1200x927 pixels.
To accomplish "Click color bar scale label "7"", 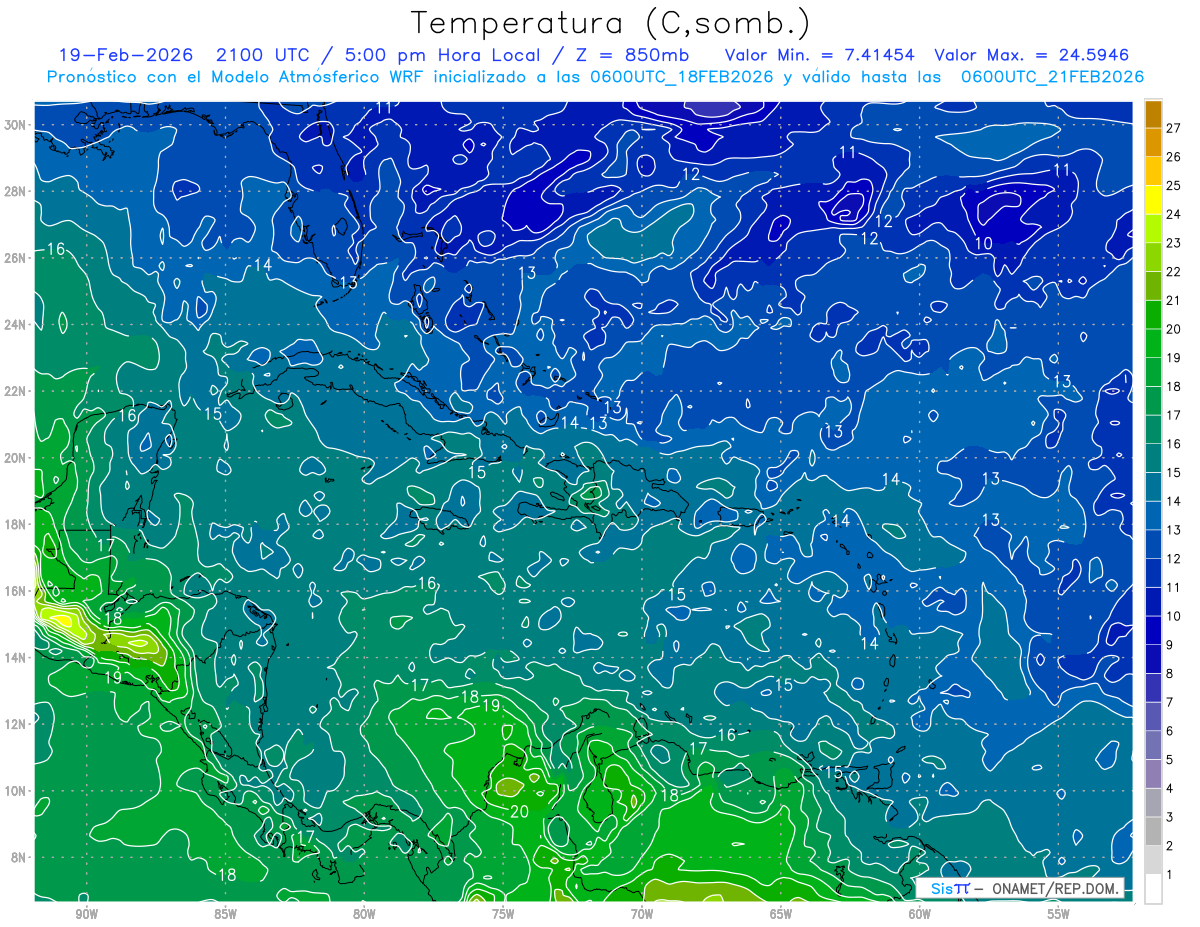I will 1170,703.
